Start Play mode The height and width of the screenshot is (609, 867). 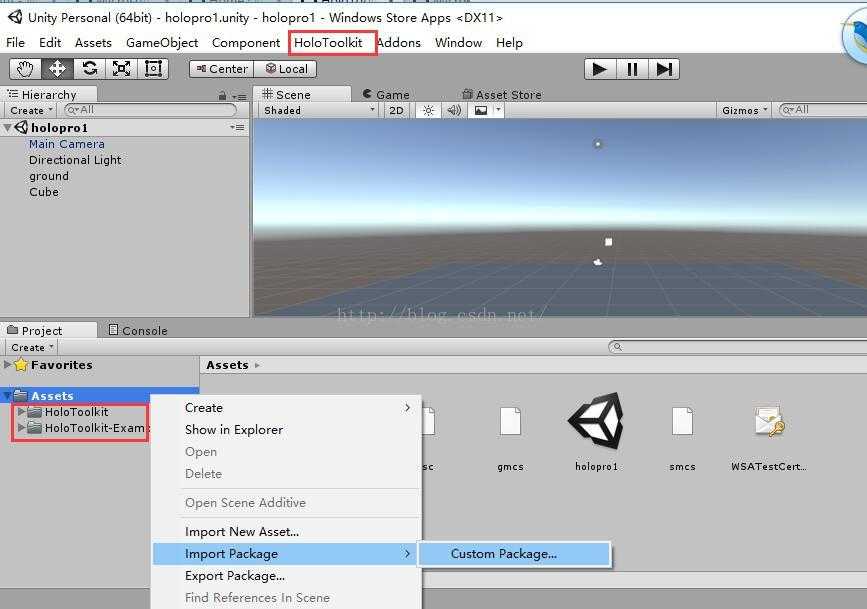coord(600,70)
